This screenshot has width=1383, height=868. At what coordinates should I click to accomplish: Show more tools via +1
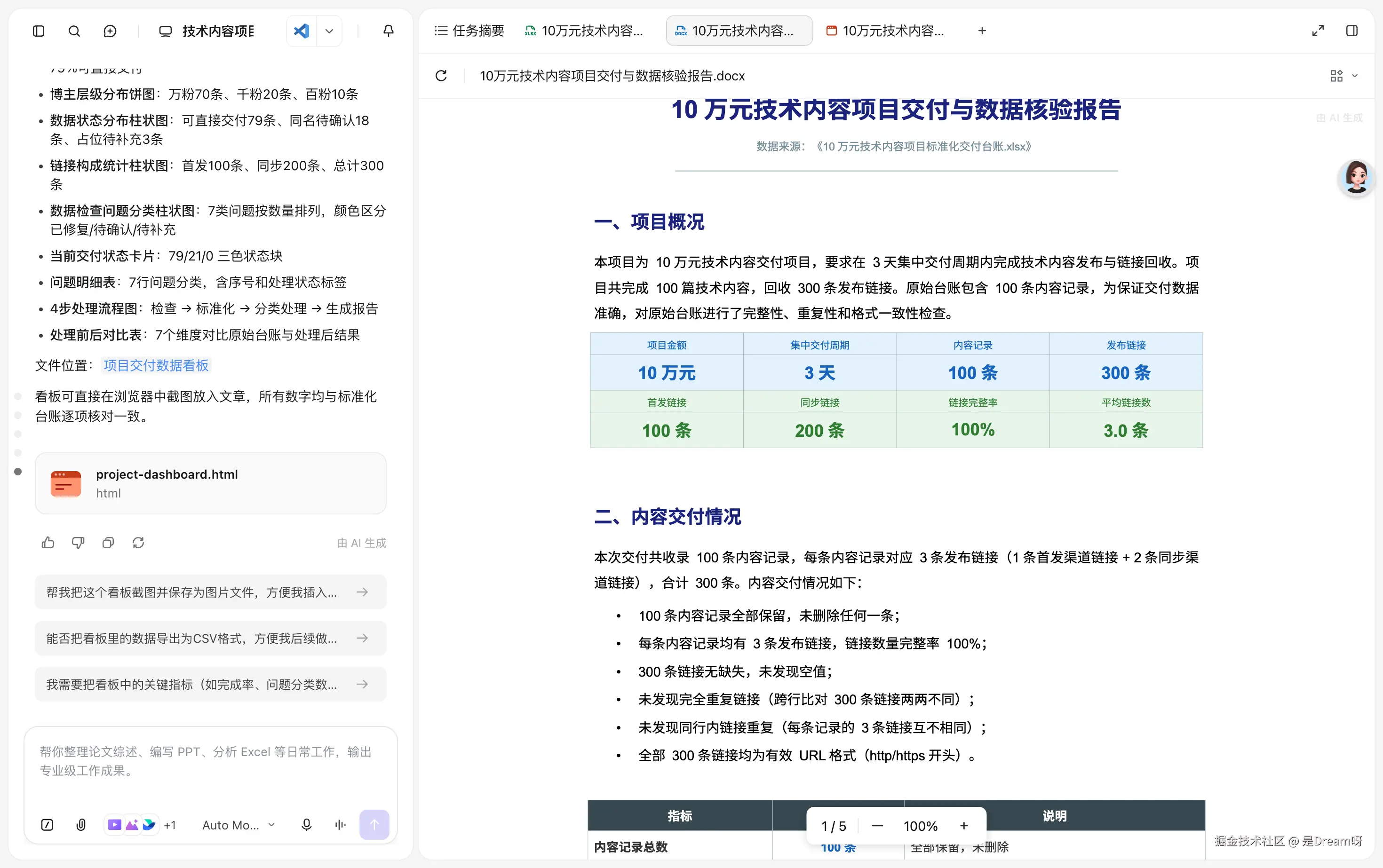click(x=169, y=825)
